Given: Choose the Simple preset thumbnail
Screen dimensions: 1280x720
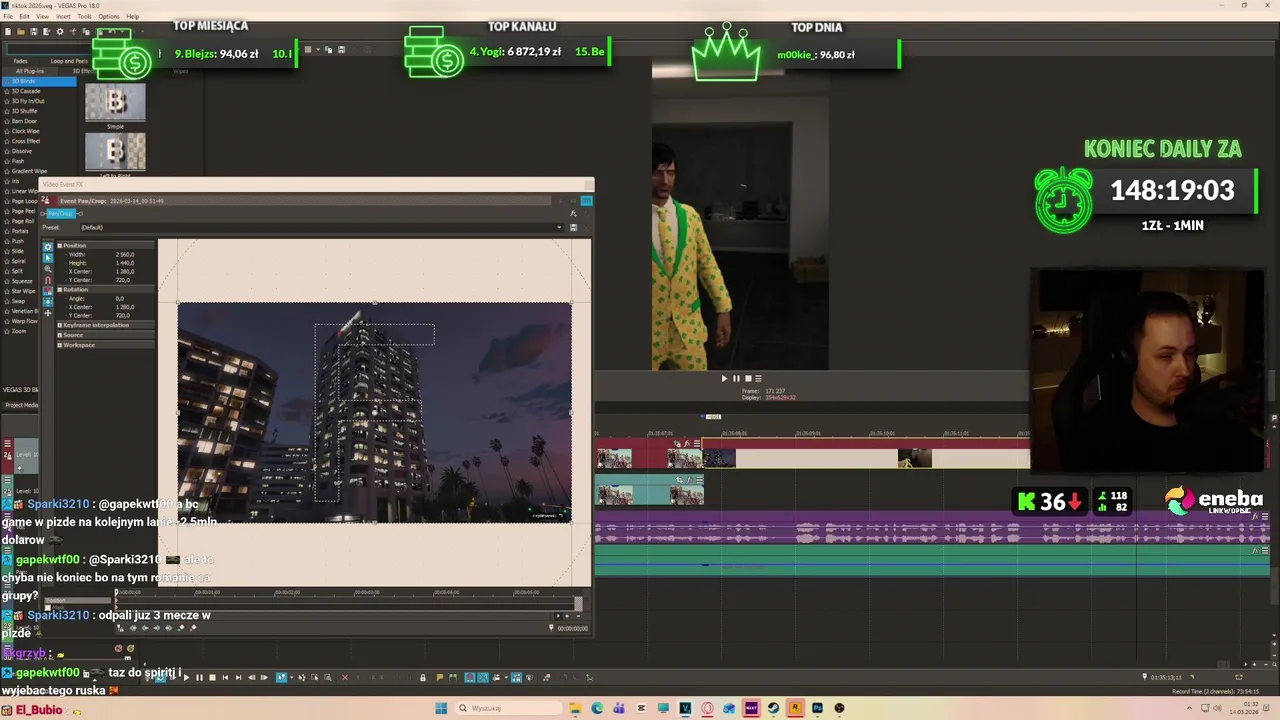Looking at the screenshot, I should [x=115, y=102].
